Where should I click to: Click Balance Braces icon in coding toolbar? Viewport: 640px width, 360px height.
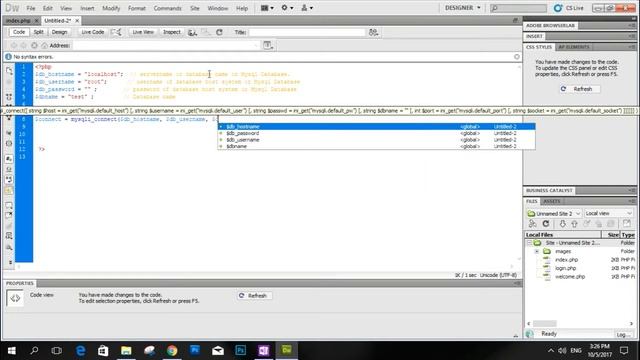coord(9,143)
